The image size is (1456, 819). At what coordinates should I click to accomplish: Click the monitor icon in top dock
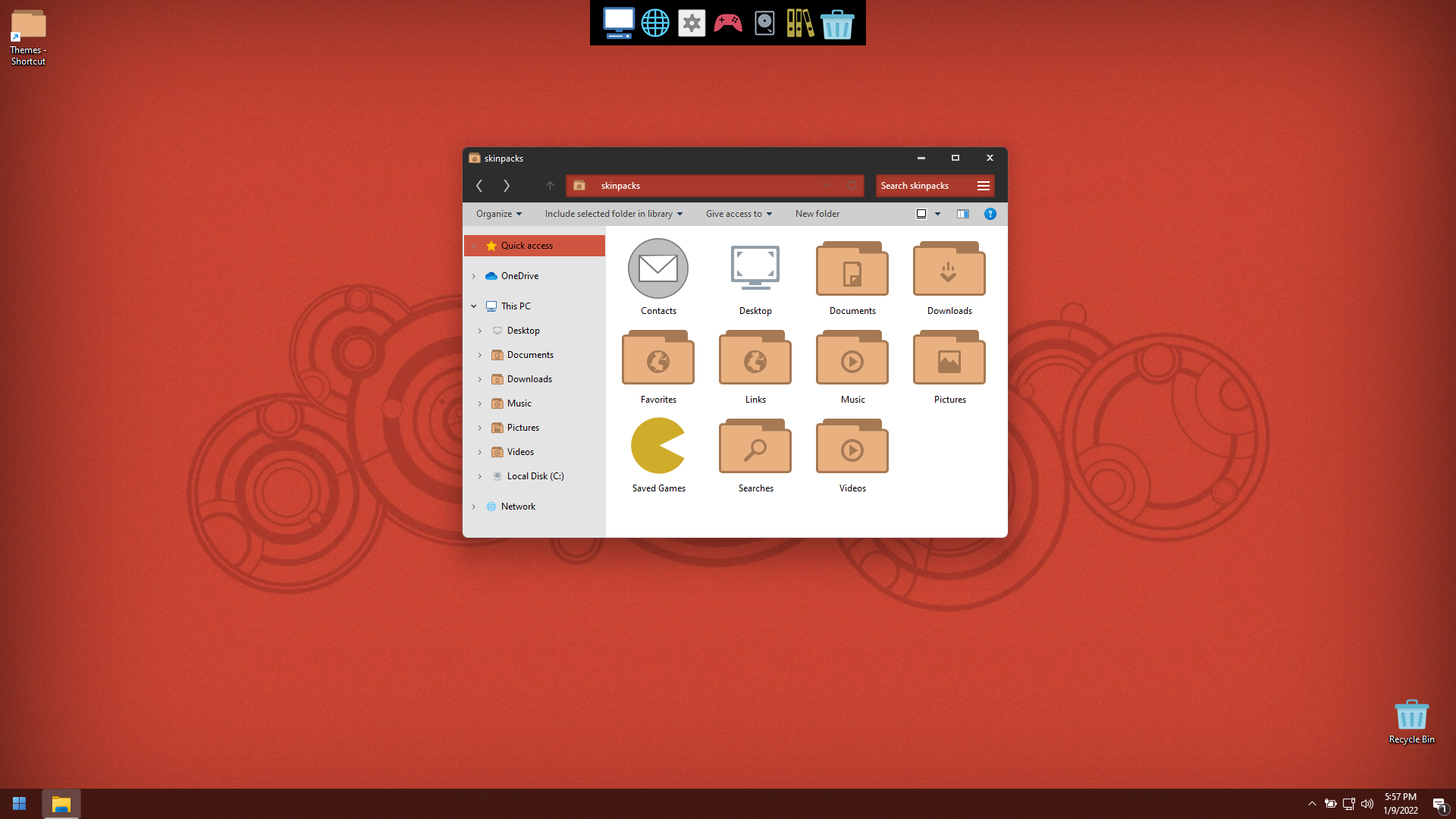coord(618,23)
